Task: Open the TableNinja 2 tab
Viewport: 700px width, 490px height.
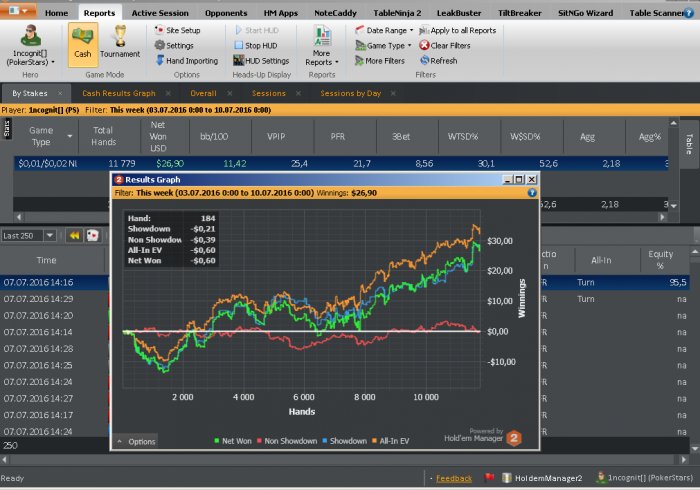Action: pyautogui.click(x=397, y=13)
